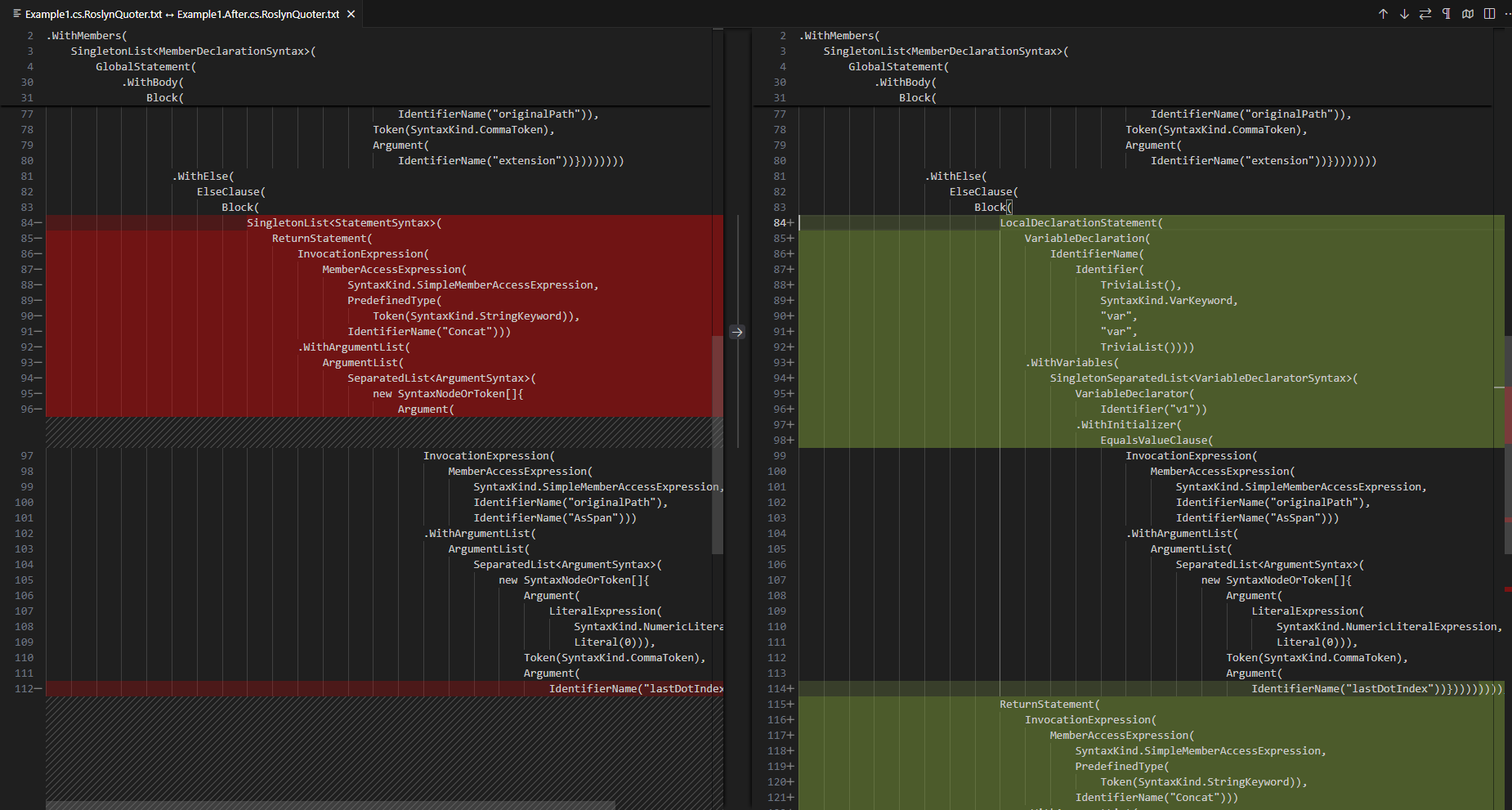Click left line ReturnStatement( at line 85
The width and height of the screenshot is (1512, 810).
pos(322,238)
